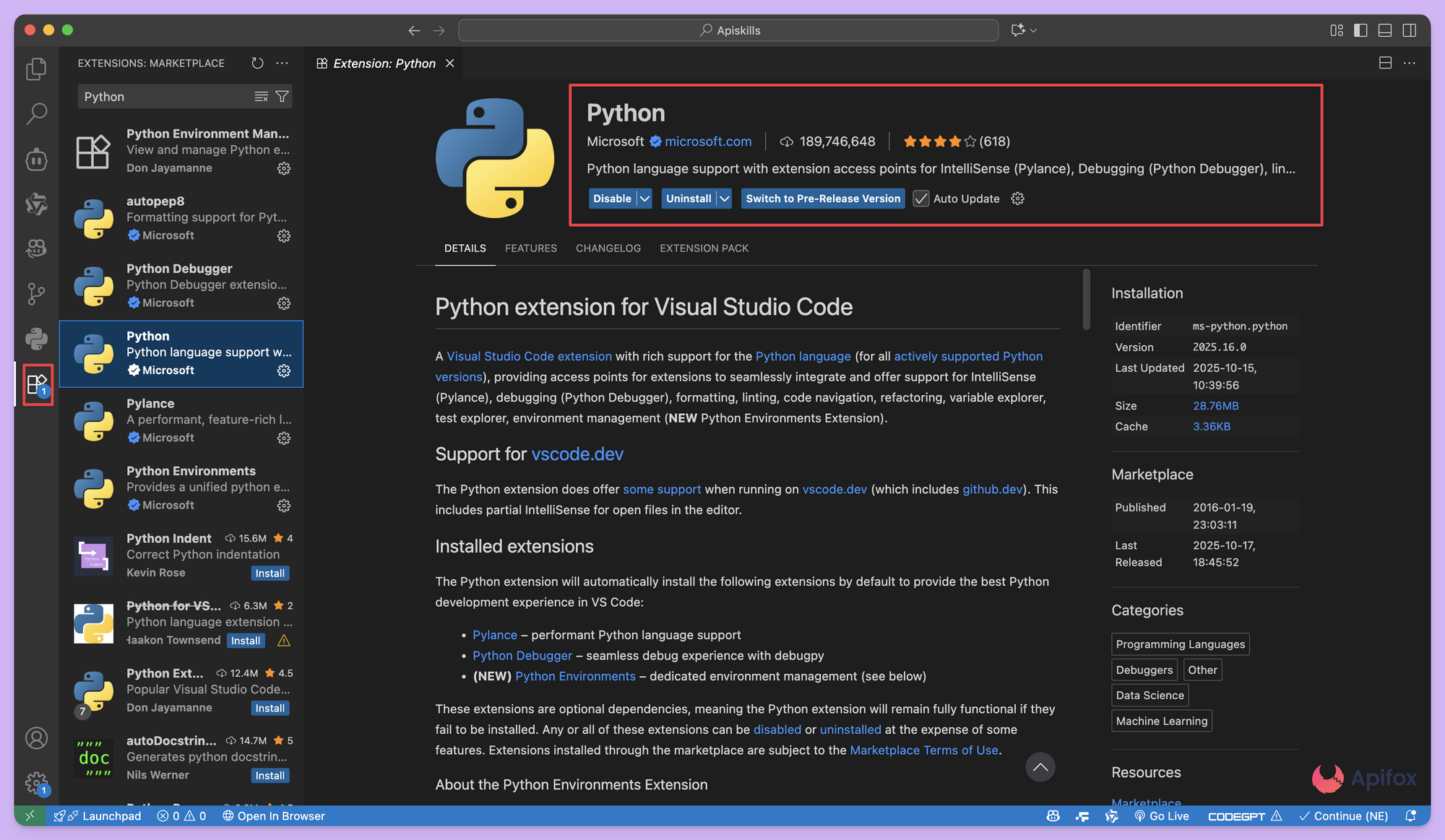Expand the Disable button dropdown arrow
1445x840 pixels.
645,199
